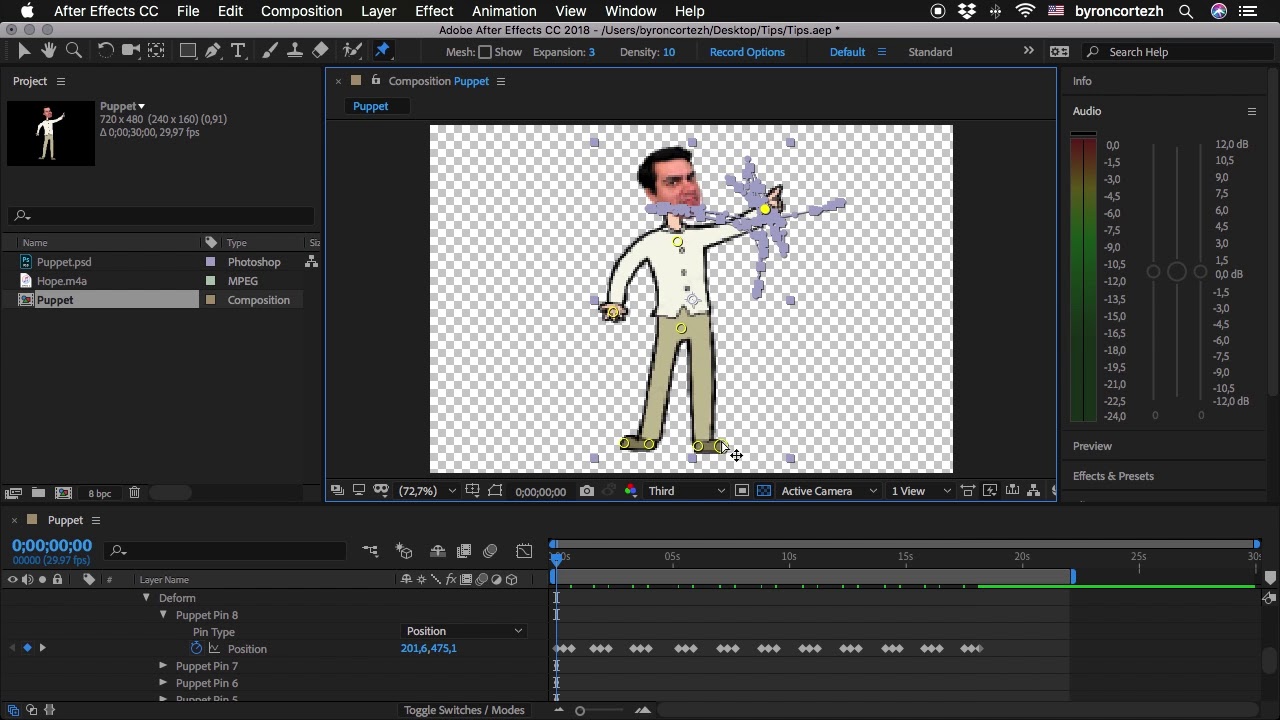Toggle the keyframe diamond for Position

(x=27, y=648)
